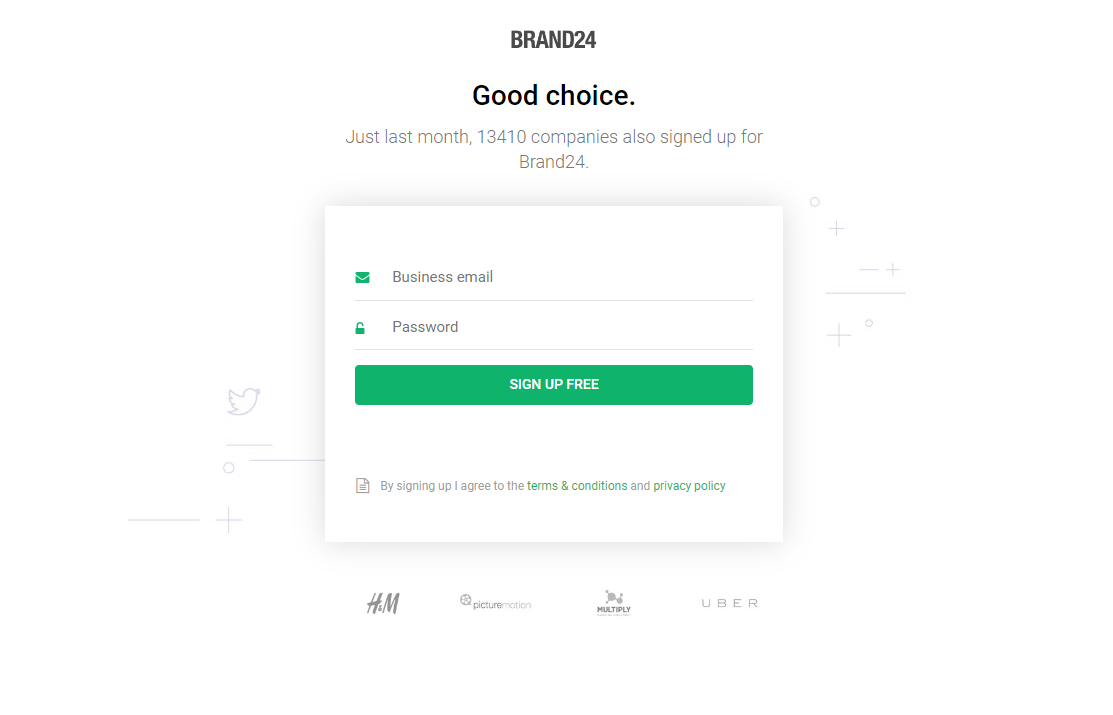Click the UBER logo
1113x715 pixels.
point(730,603)
